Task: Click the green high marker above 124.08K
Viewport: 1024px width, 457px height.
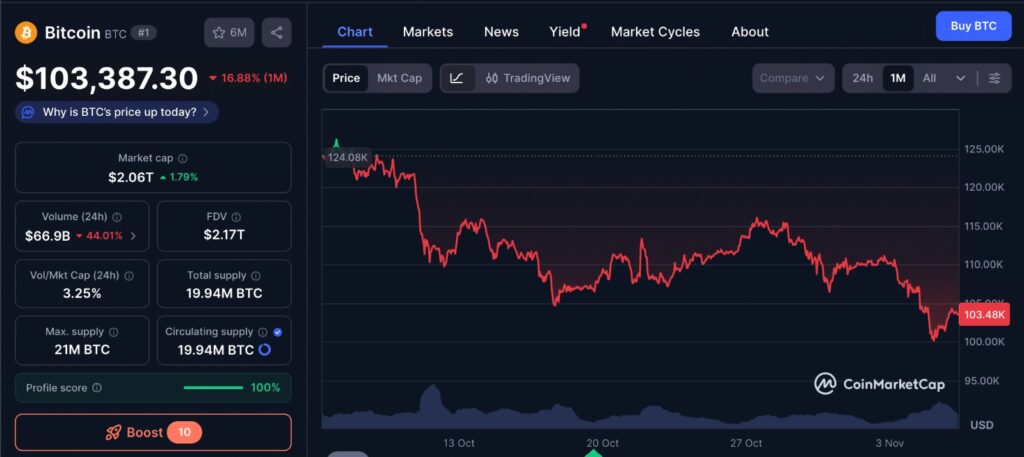Action: pyautogui.click(x=336, y=143)
